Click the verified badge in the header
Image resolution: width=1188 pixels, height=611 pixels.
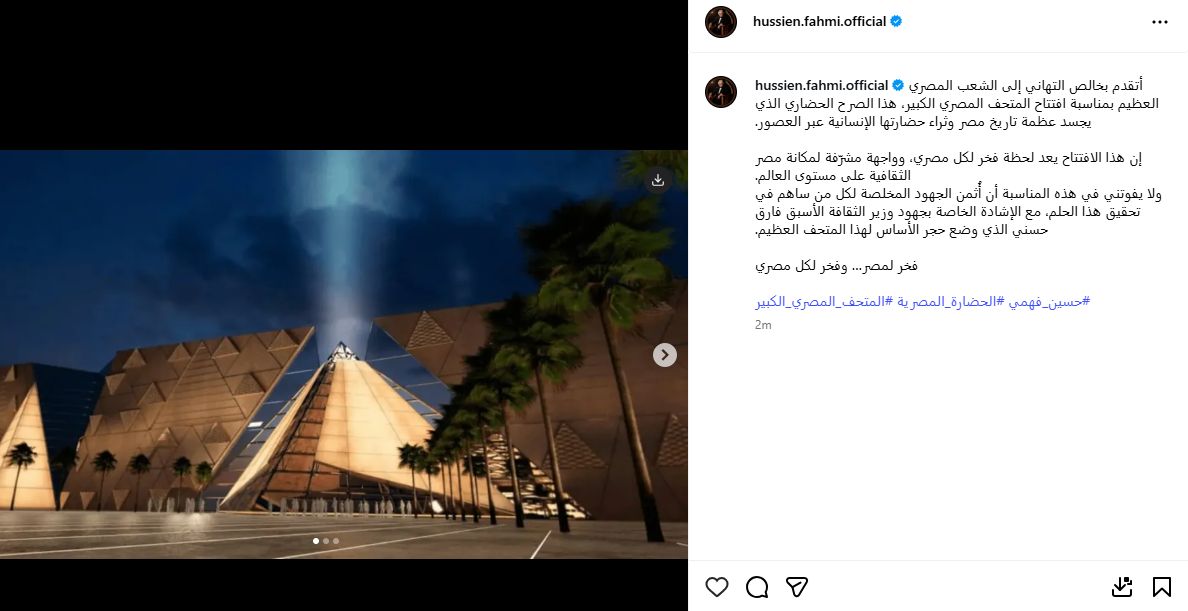(x=896, y=21)
